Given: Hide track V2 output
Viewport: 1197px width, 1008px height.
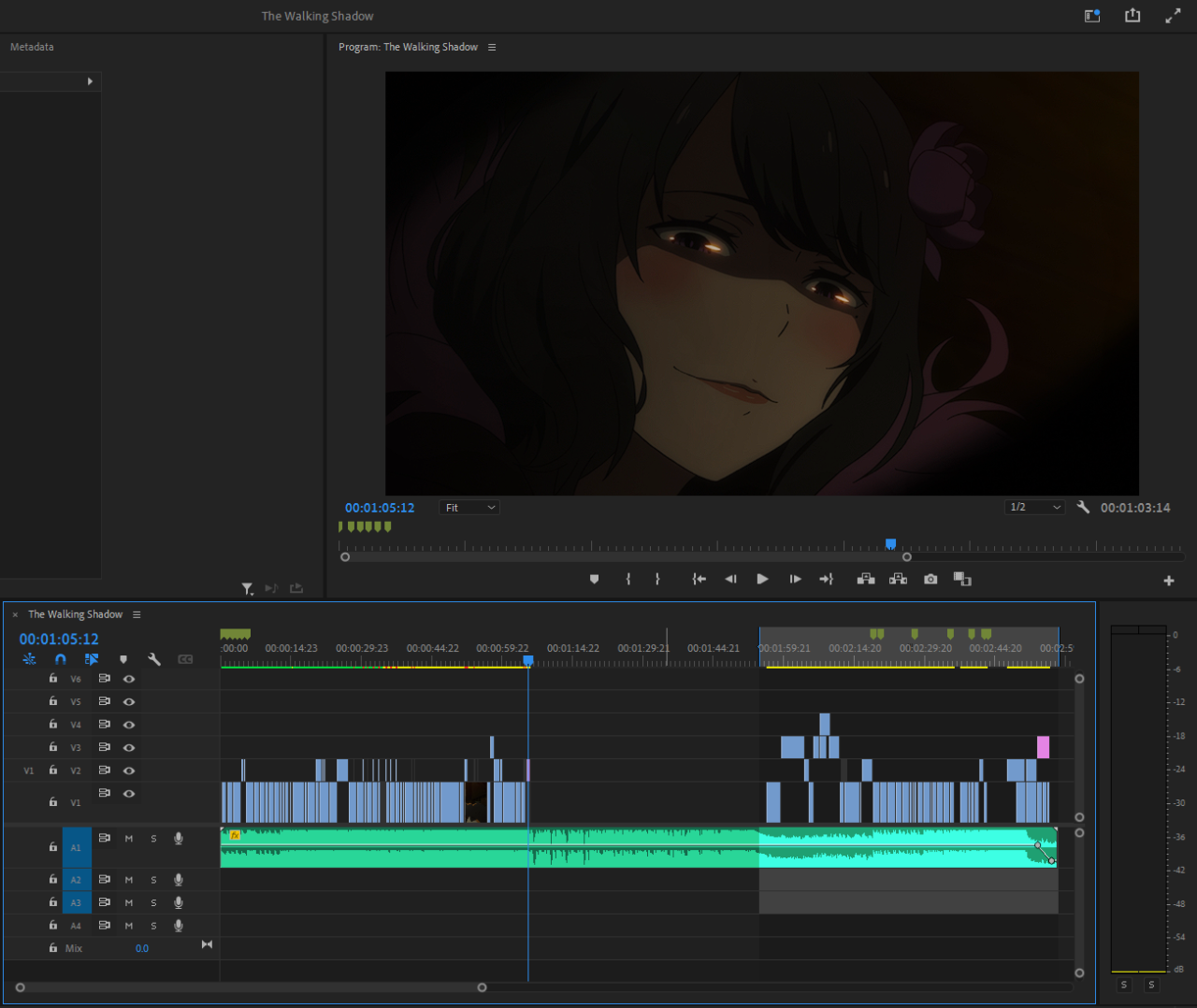Looking at the screenshot, I should 129,770.
